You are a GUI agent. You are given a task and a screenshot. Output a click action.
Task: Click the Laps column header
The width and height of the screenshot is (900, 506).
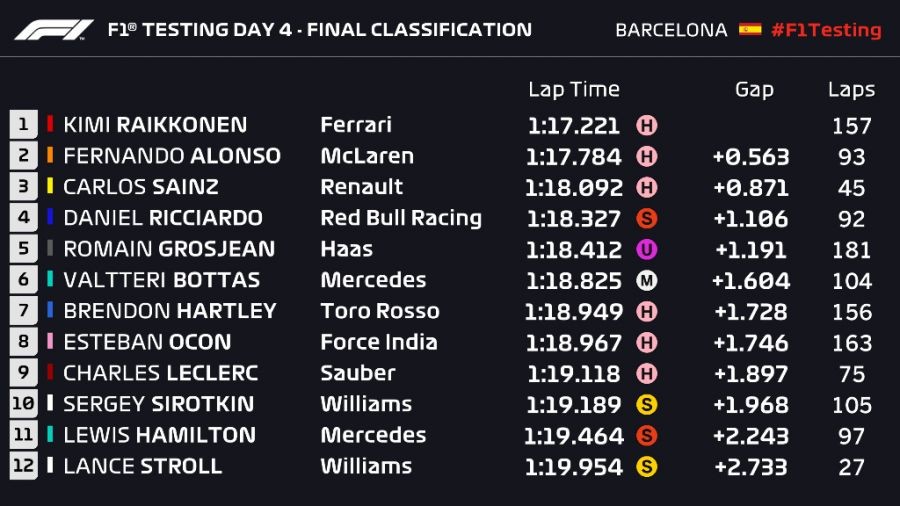click(x=851, y=90)
